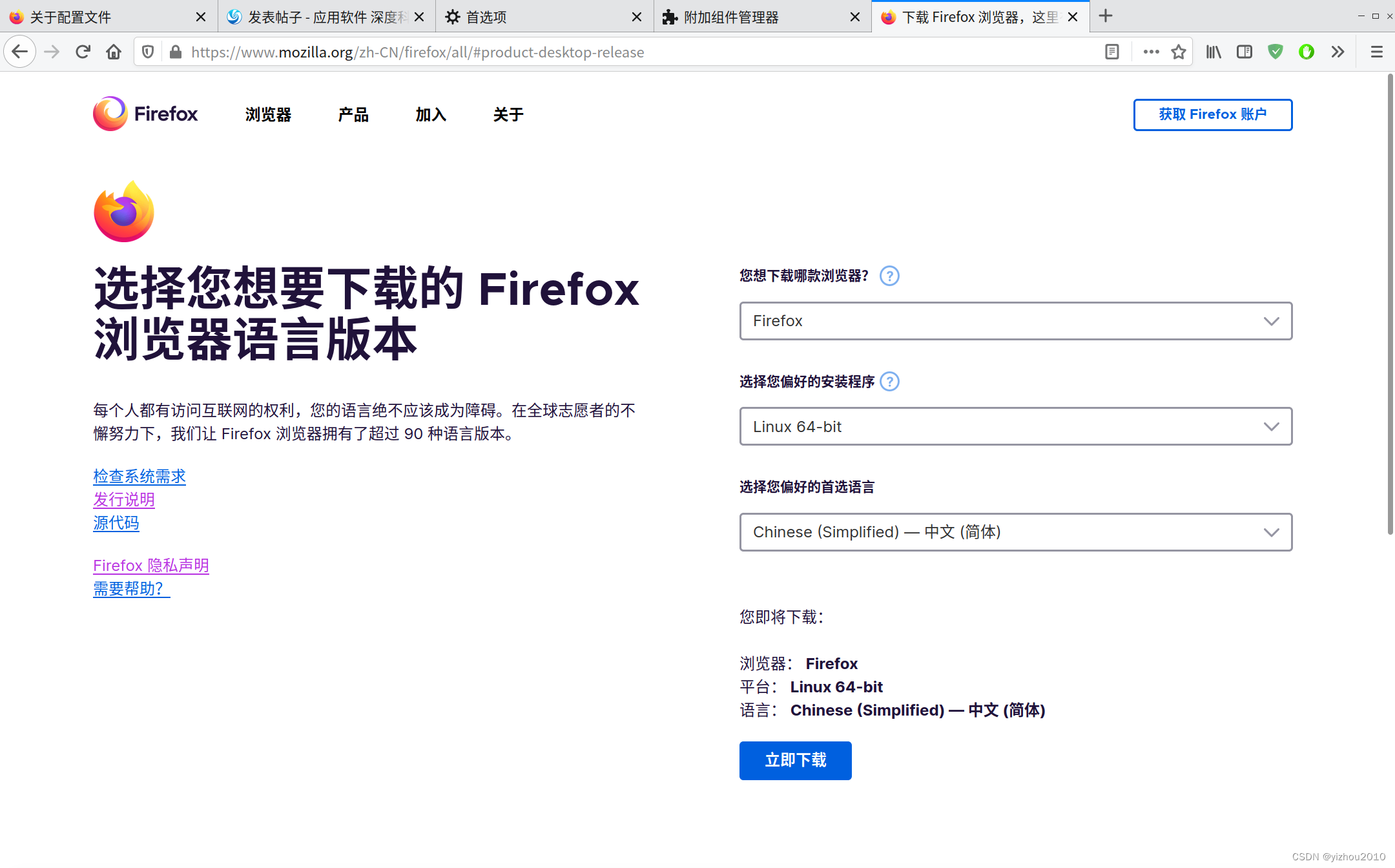Open Chinese (Simplified) language dropdown

(x=1015, y=532)
